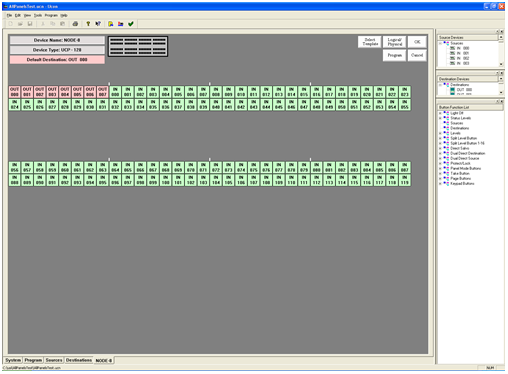Image resolution: width=508 pixels, height=374 pixels.
Task: Select the OUT 003 pink panel button
Action: click(x=52, y=92)
